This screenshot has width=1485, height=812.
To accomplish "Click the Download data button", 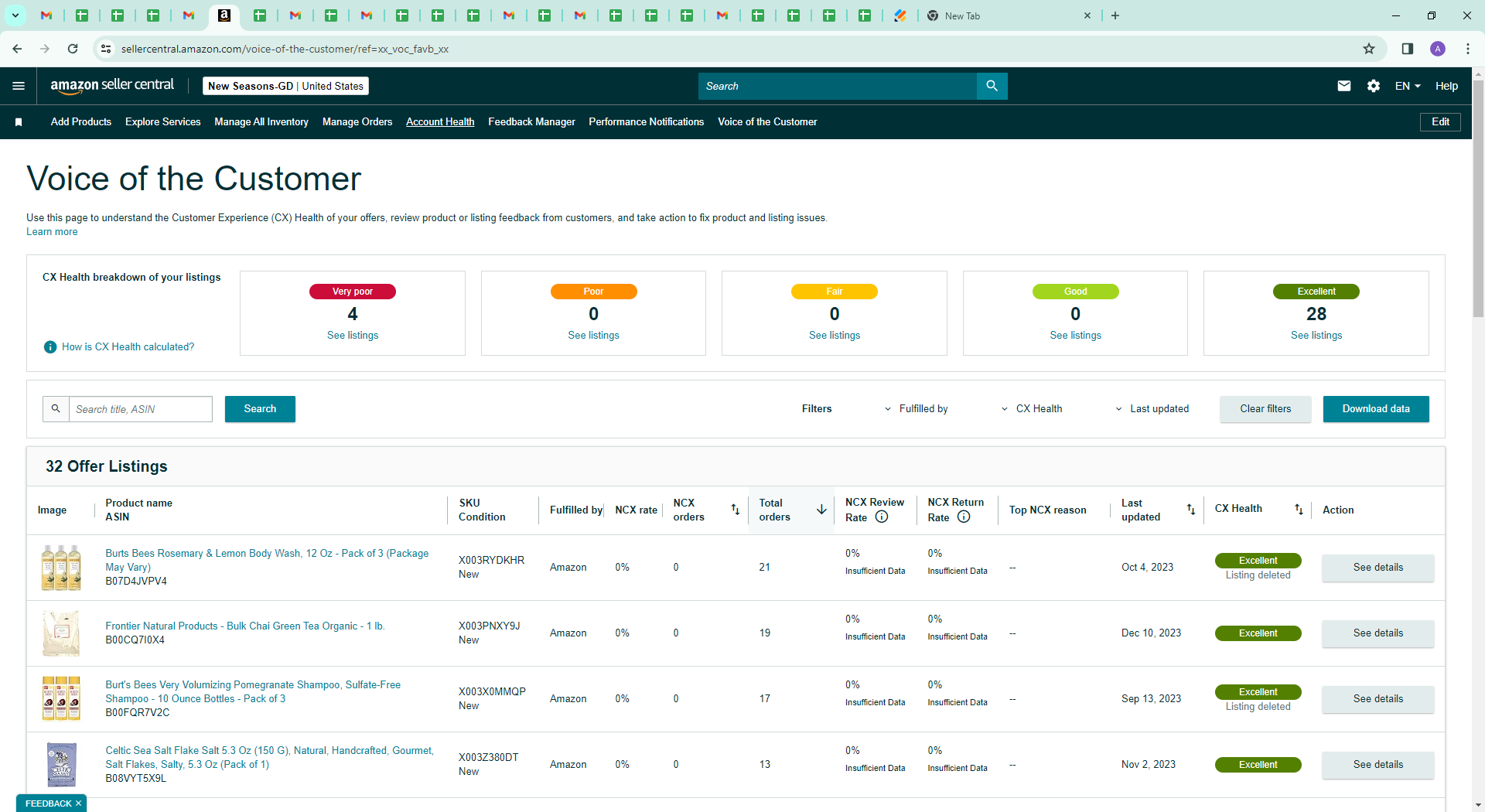I will tap(1376, 409).
